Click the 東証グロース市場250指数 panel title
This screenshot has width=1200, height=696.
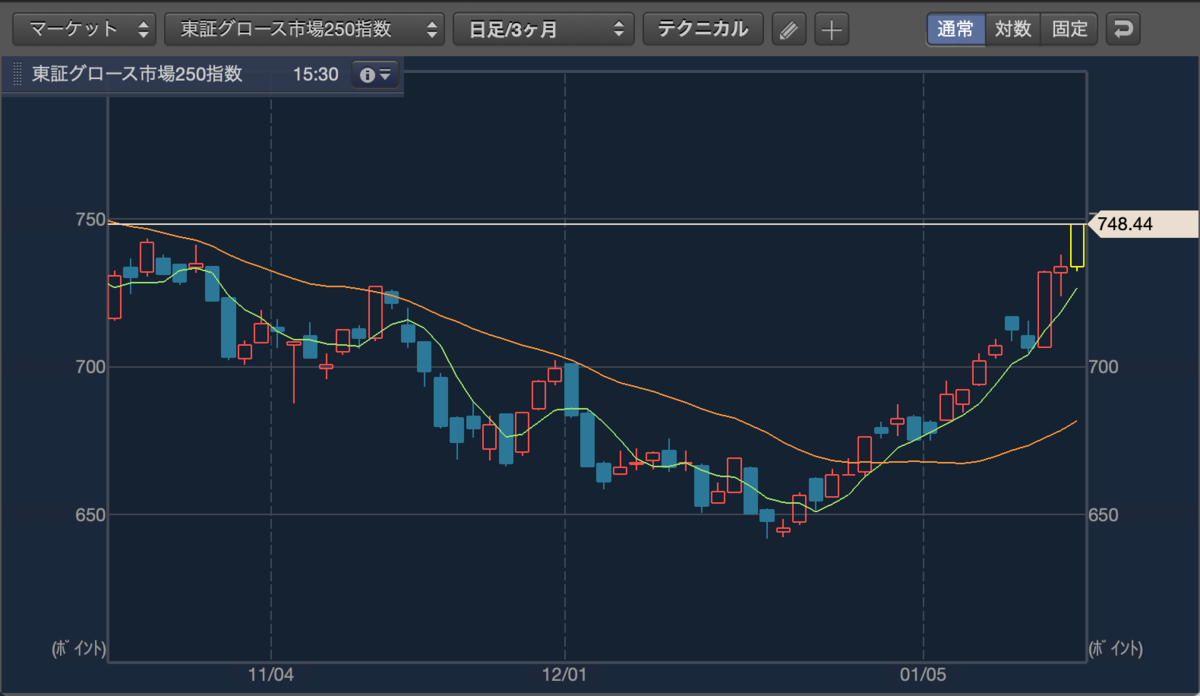pos(137,74)
